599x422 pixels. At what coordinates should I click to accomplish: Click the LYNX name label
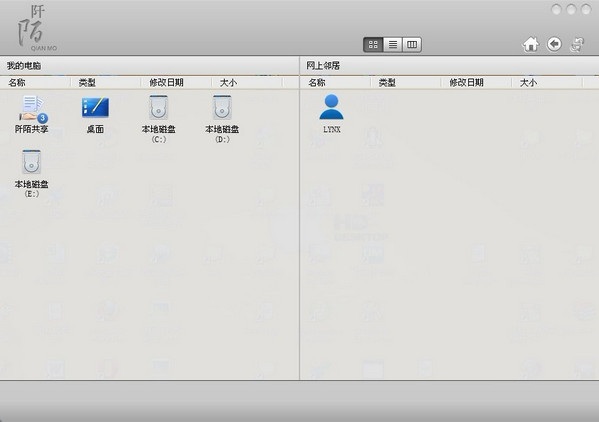point(332,129)
